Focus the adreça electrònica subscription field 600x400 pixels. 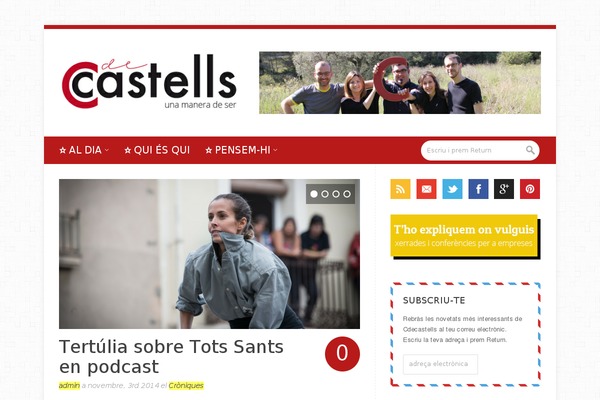440,364
